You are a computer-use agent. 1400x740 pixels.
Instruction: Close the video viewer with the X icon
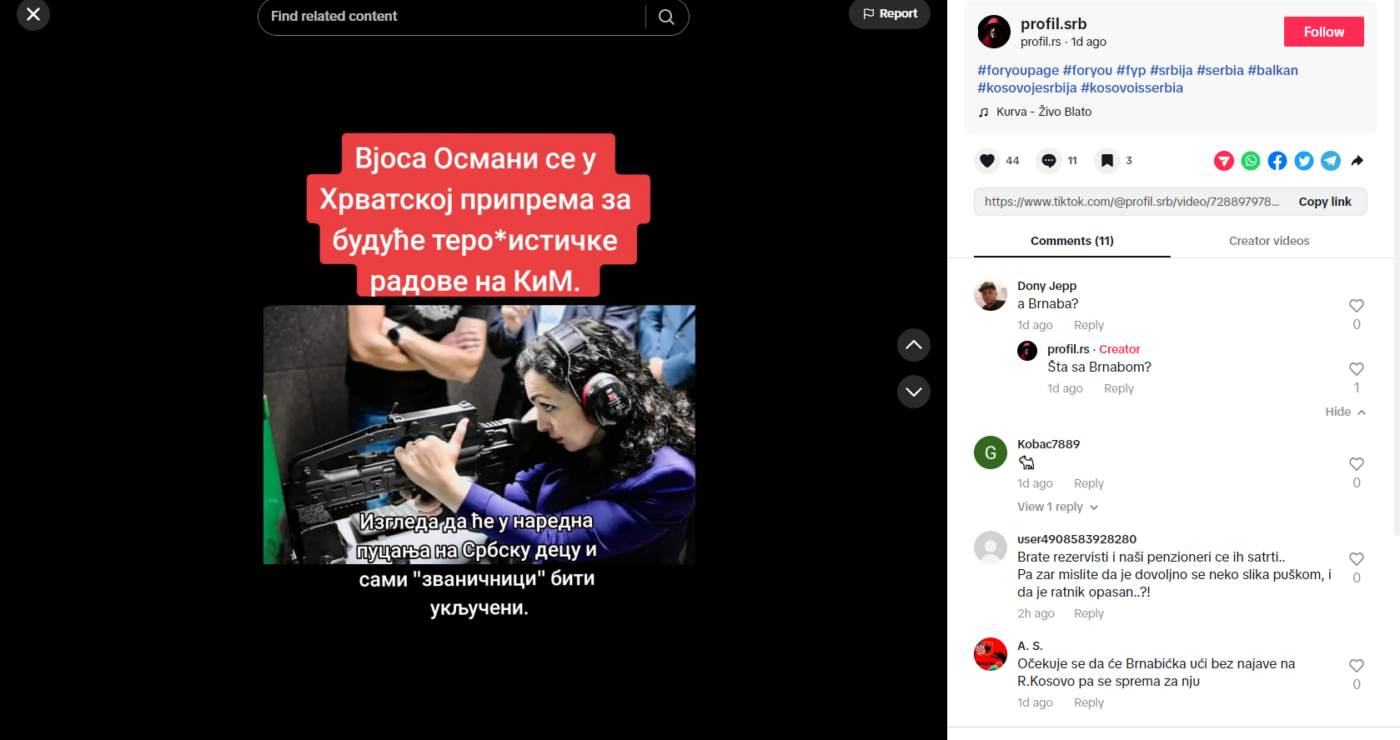[33, 14]
